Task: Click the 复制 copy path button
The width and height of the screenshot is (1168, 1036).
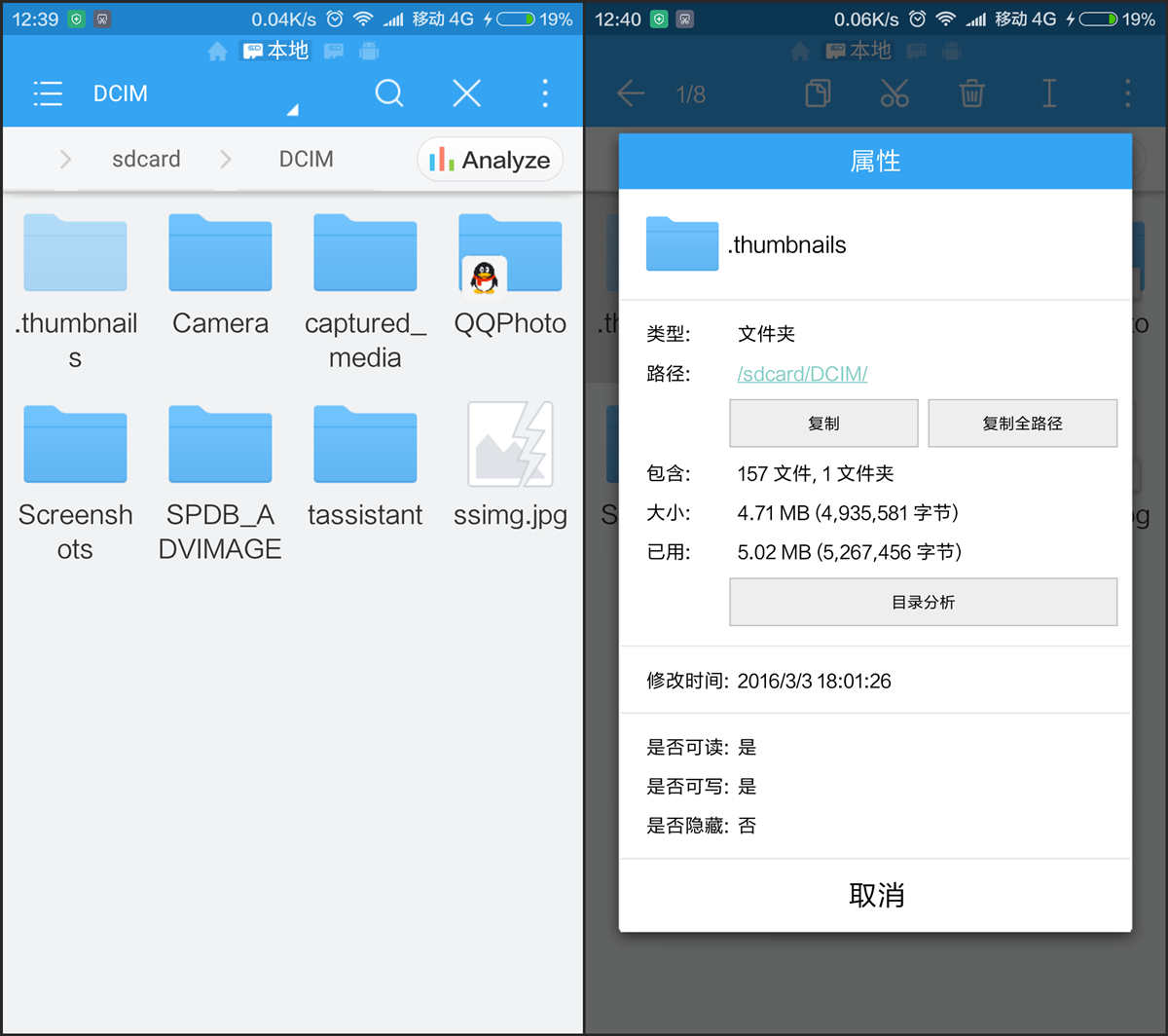Action: pyautogui.click(x=823, y=423)
